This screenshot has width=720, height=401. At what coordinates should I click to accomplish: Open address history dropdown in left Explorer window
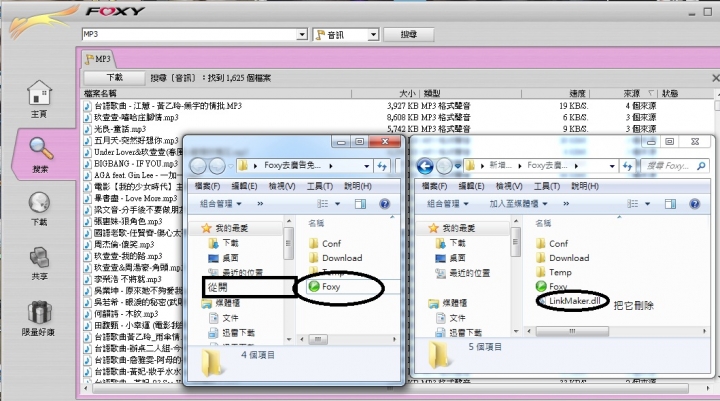[366, 166]
